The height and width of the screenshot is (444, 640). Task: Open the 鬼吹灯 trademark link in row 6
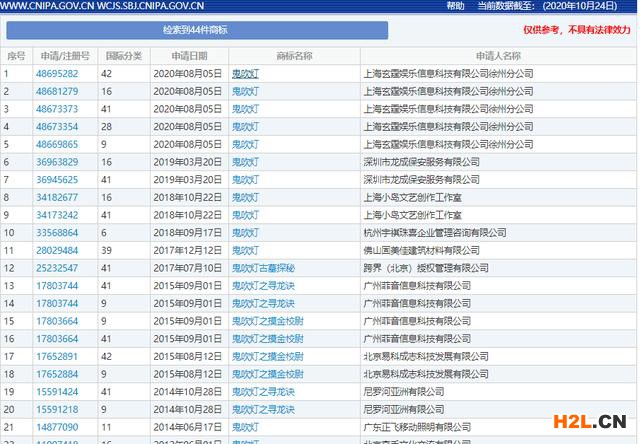245,162
